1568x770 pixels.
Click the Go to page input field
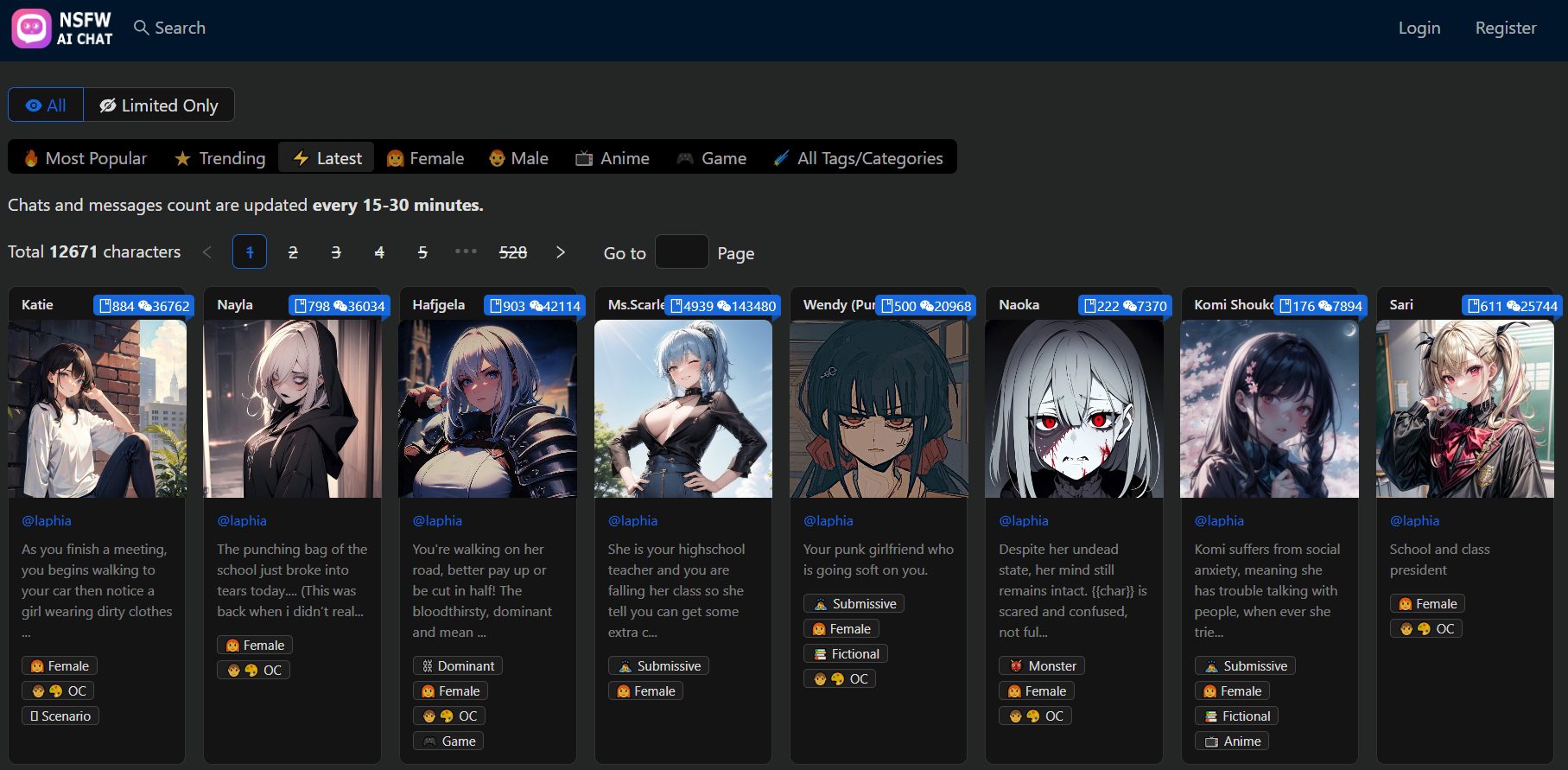682,252
